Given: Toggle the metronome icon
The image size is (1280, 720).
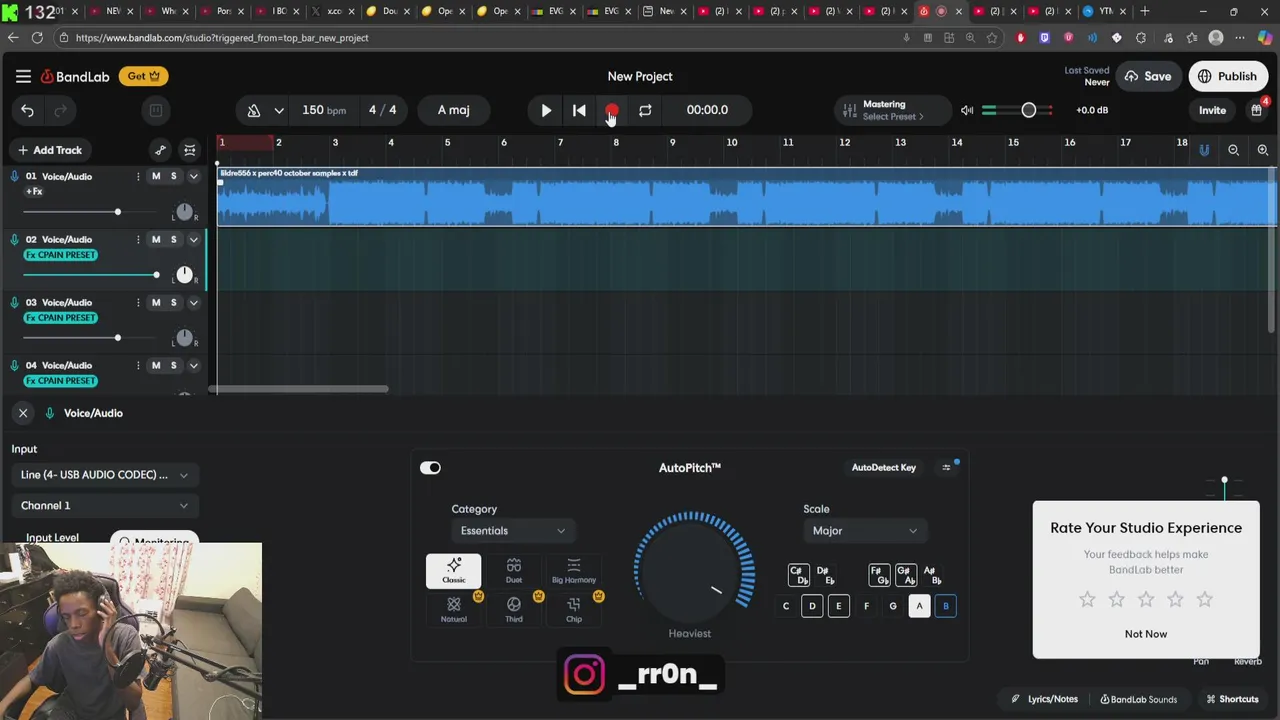Looking at the screenshot, I should click(254, 110).
